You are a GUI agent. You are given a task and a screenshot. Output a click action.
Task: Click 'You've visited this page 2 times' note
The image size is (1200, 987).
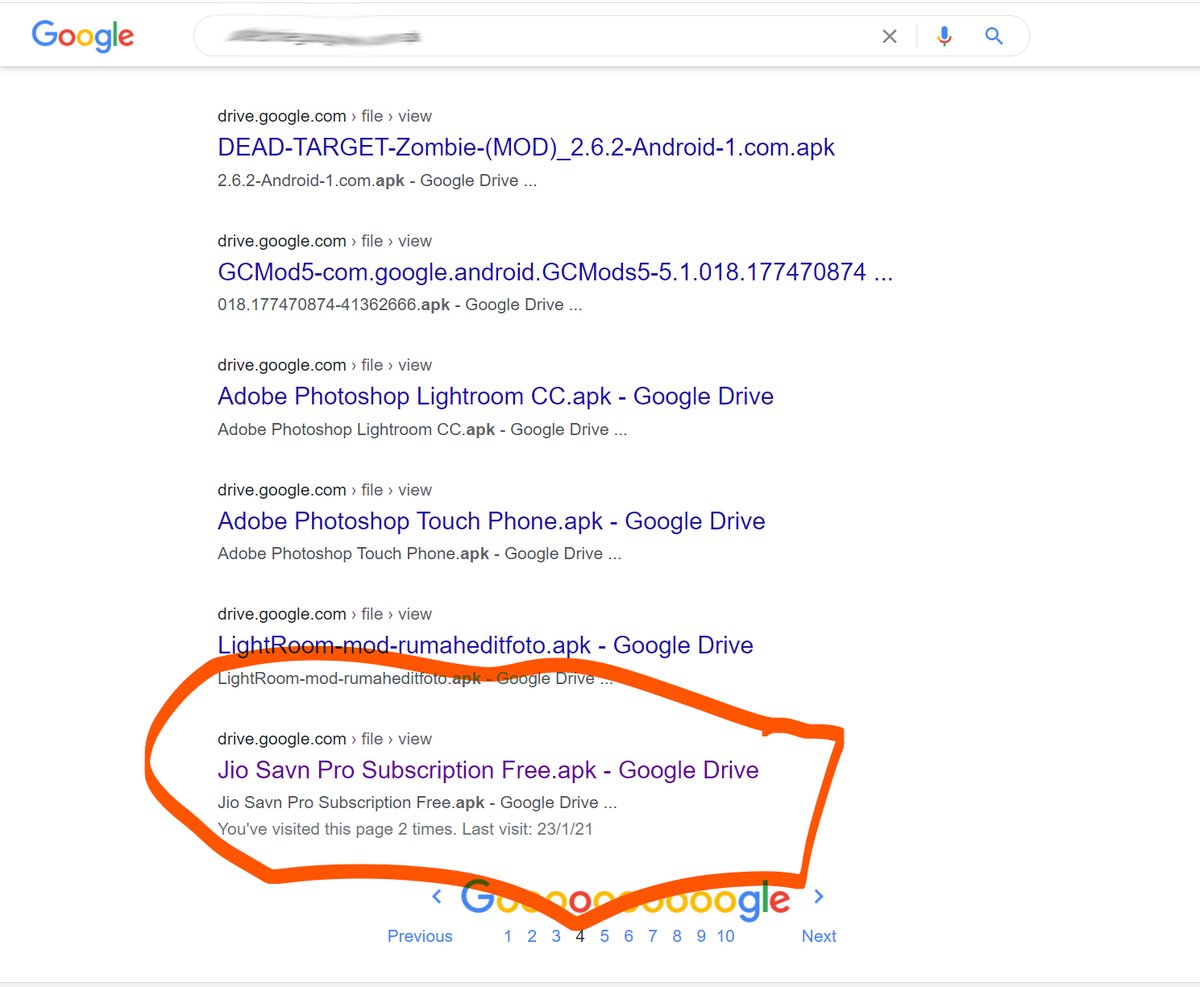(406, 829)
